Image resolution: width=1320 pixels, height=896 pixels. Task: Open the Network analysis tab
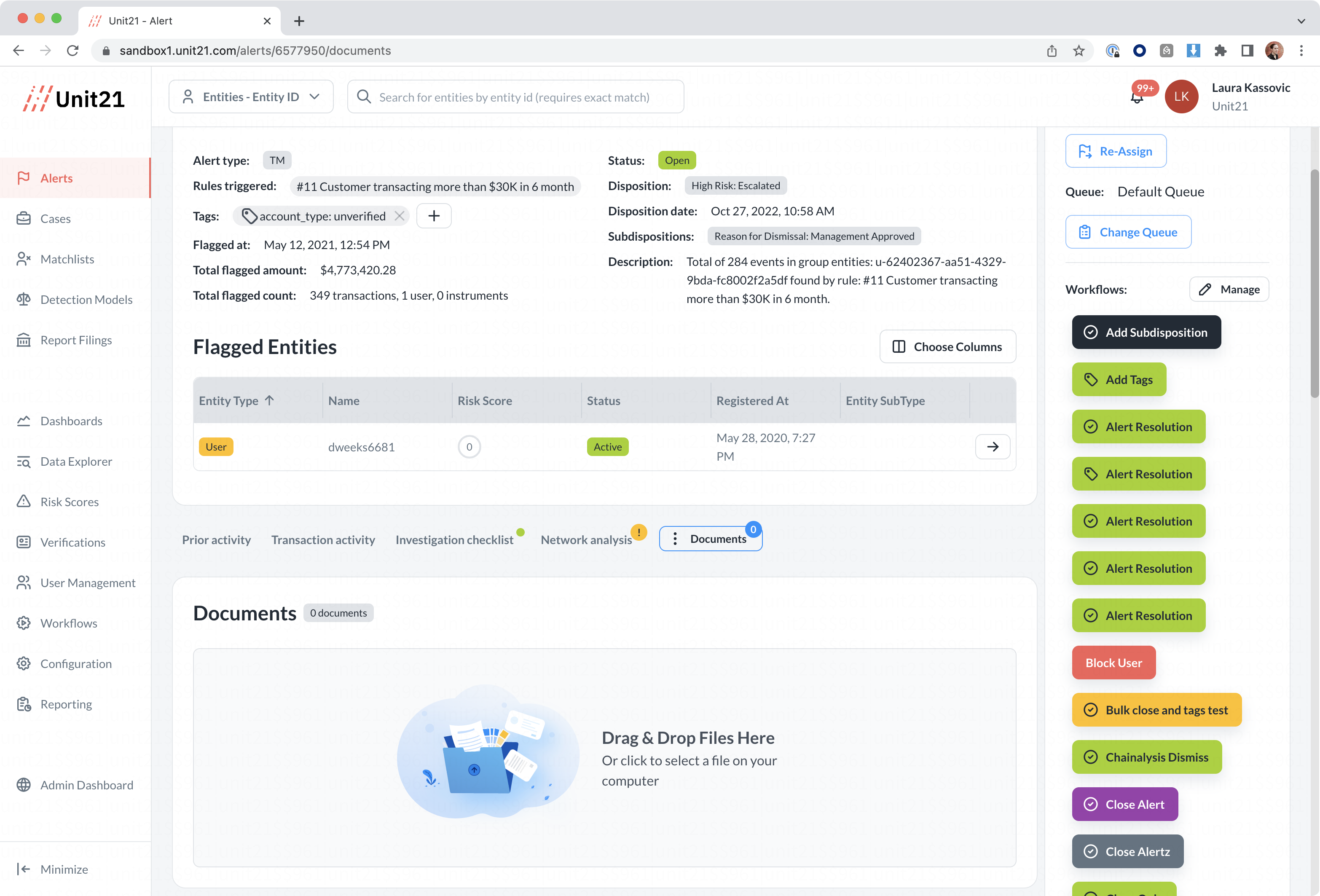click(x=585, y=539)
